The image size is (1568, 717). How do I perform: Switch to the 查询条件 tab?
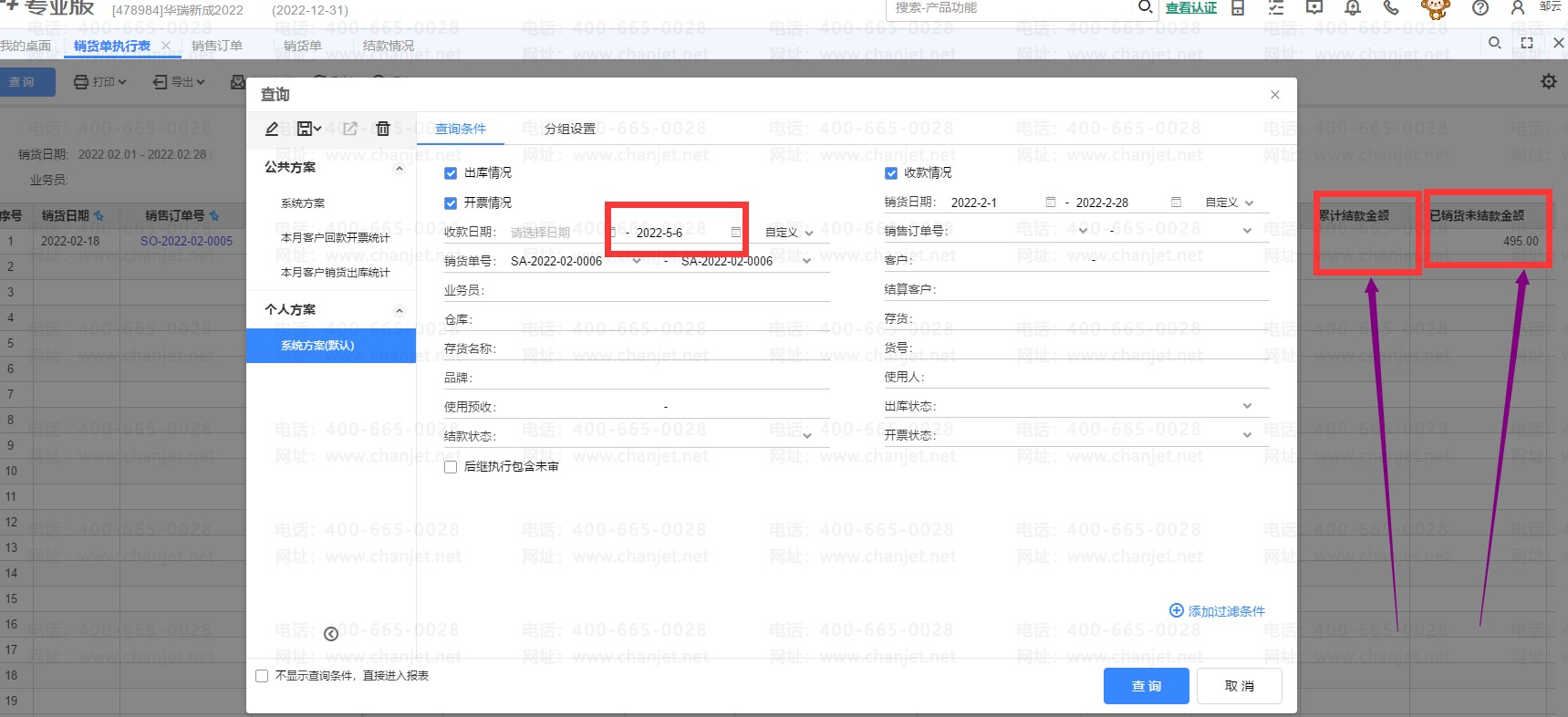(461, 129)
